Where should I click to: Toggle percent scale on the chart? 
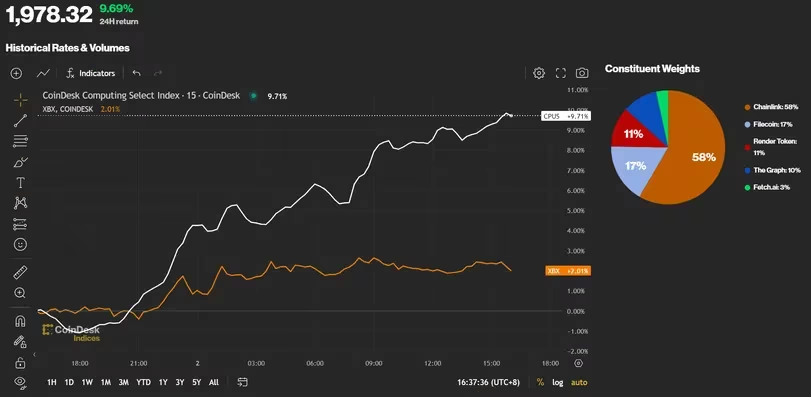coord(540,383)
